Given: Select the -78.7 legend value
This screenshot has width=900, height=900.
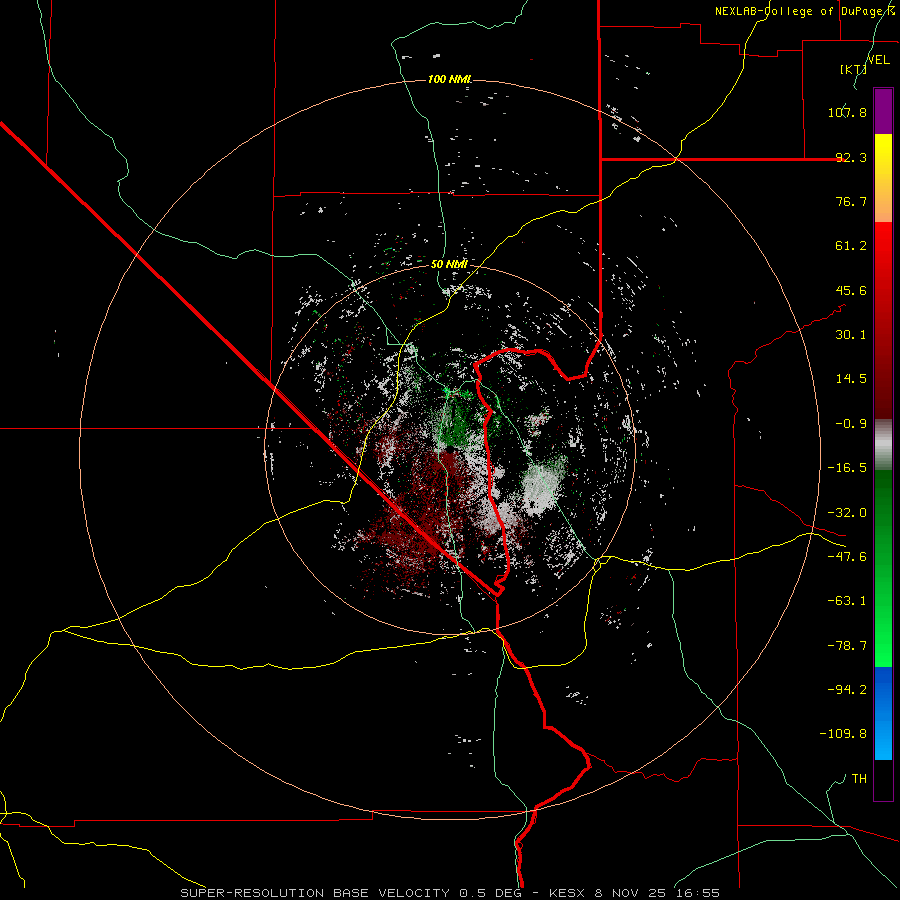Looking at the screenshot, I should (847, 646).
